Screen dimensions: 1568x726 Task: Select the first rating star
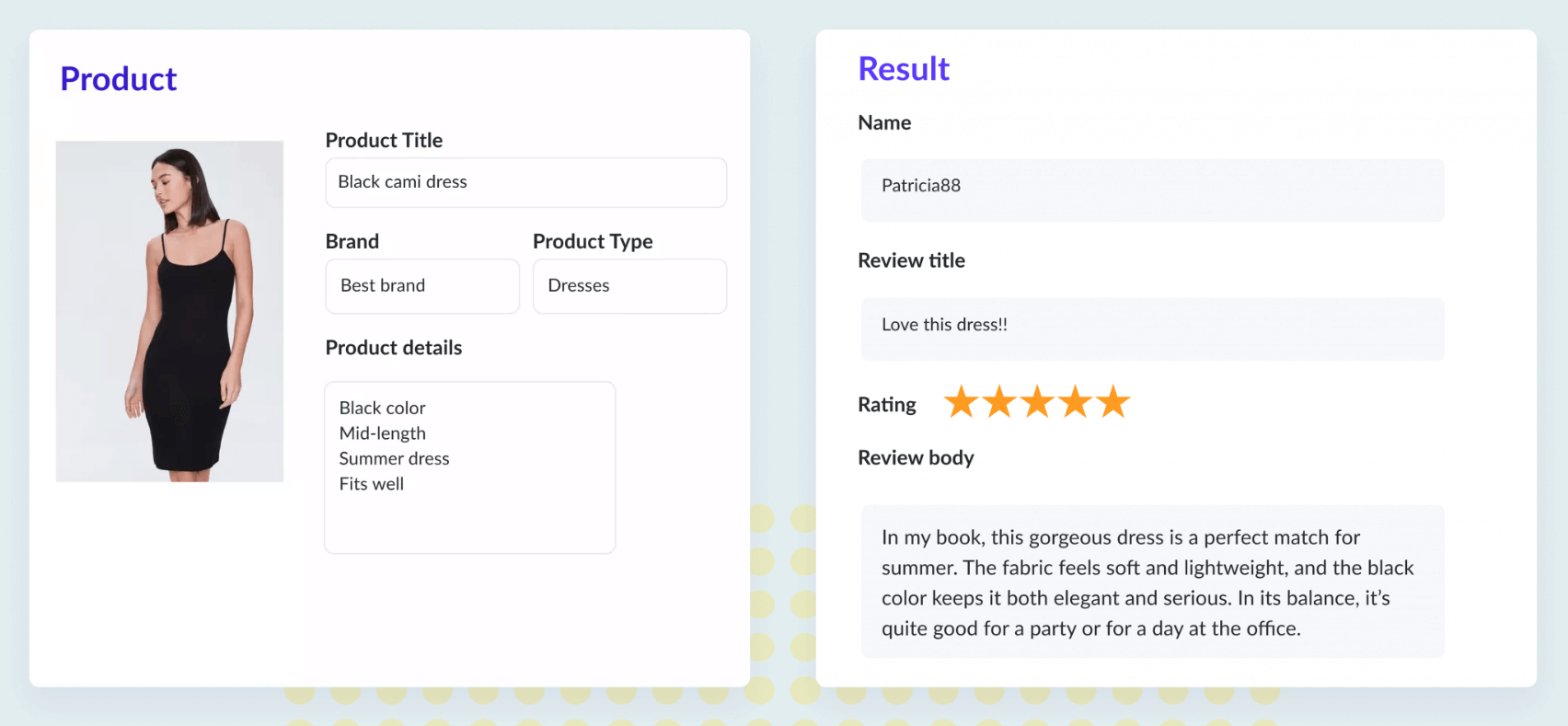(x=963, y=401)
